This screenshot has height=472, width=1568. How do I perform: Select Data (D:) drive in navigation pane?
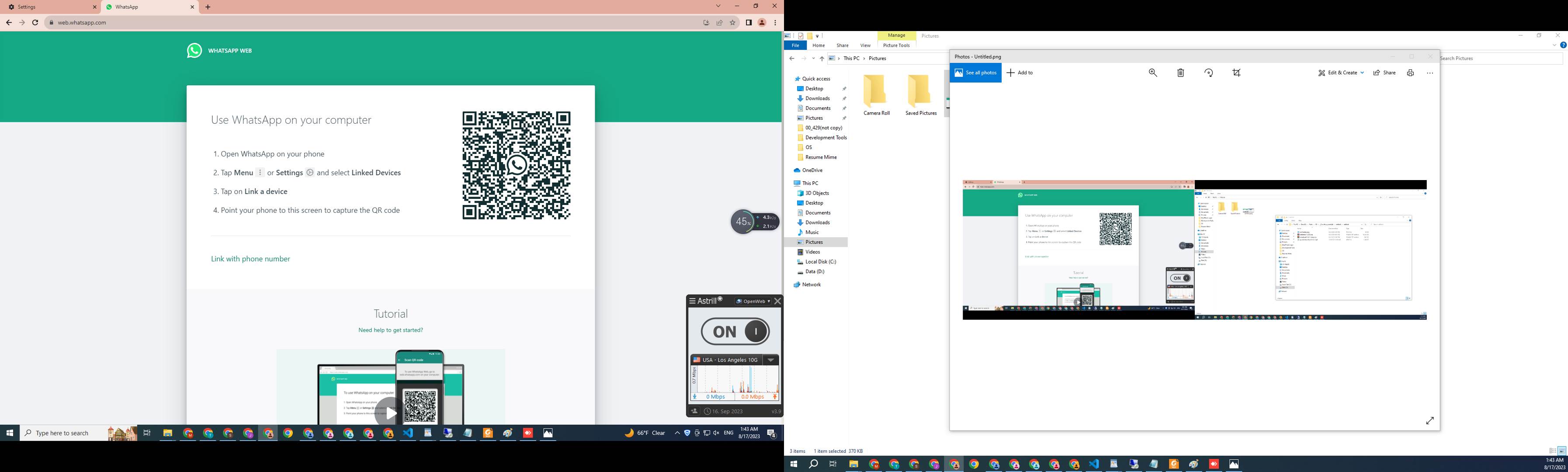point(815,272)
